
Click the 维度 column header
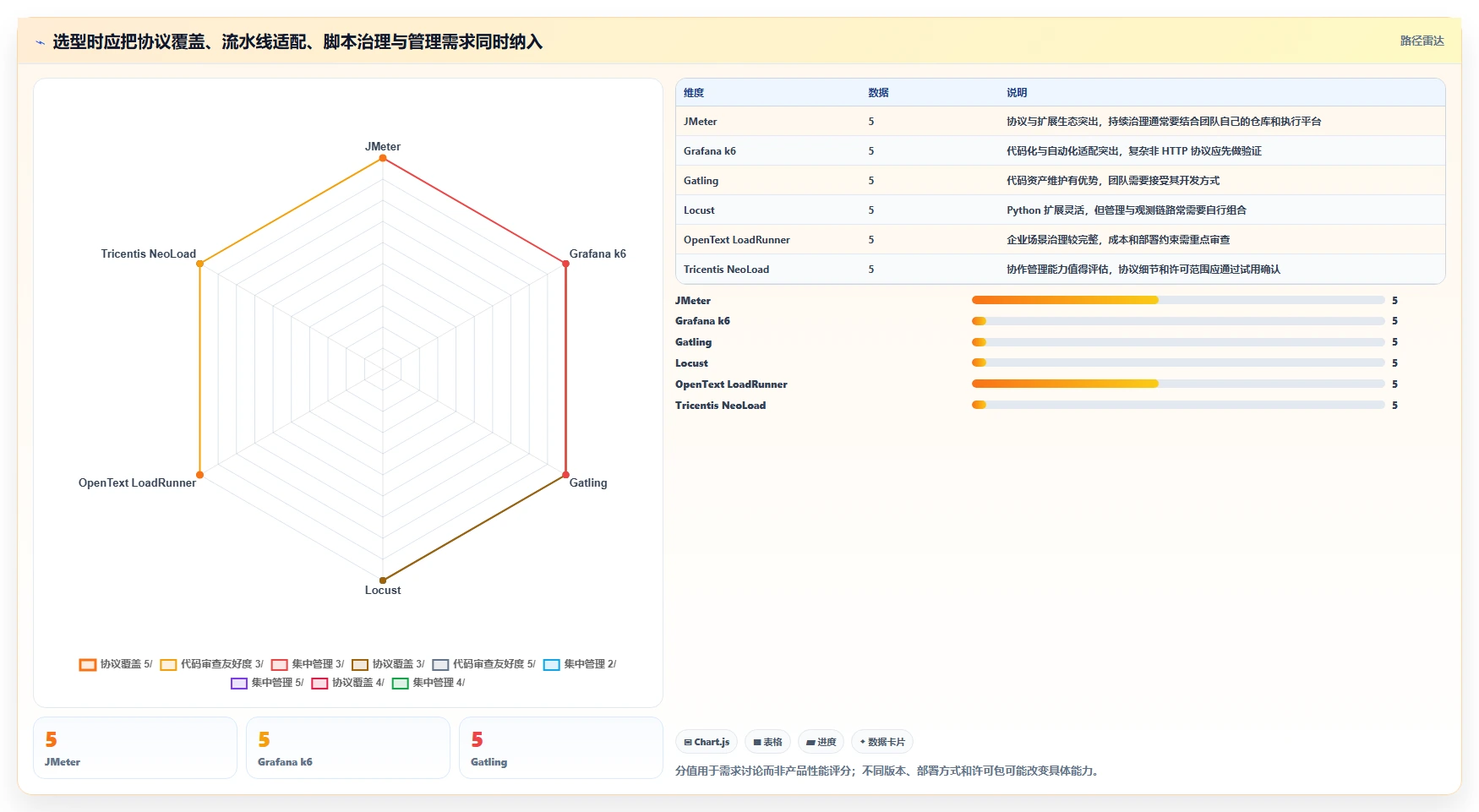coord(694,93)
